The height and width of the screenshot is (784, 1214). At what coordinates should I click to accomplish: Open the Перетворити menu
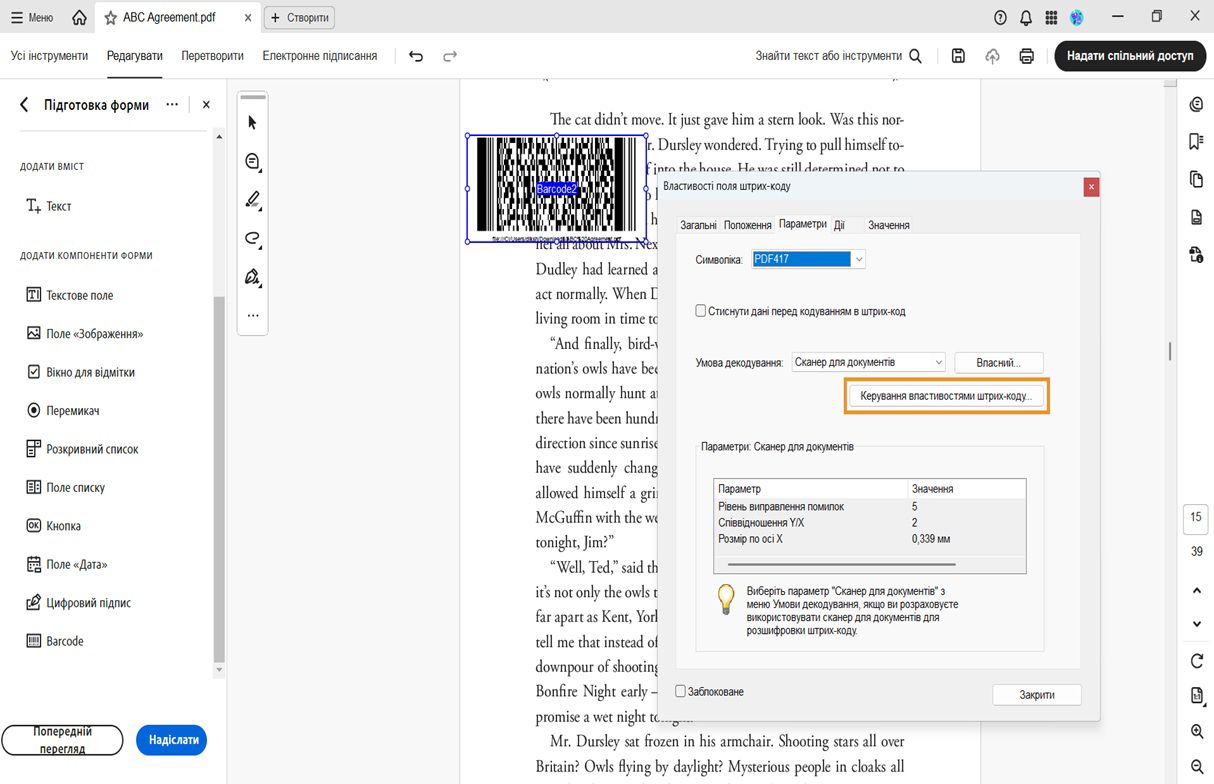click(212, 56)
